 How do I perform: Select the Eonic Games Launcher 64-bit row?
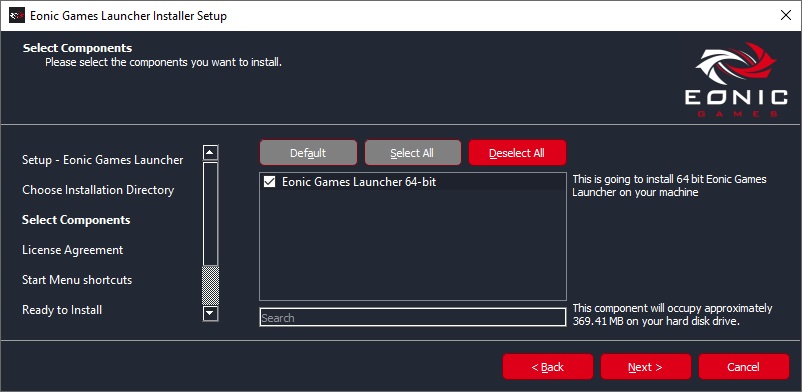coord(413,182)
